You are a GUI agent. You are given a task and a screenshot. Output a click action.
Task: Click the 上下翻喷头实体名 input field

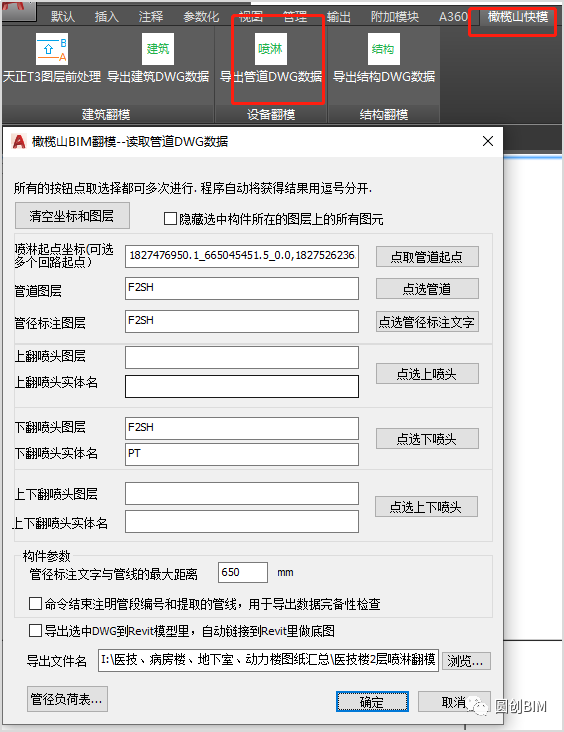point(242,521)
